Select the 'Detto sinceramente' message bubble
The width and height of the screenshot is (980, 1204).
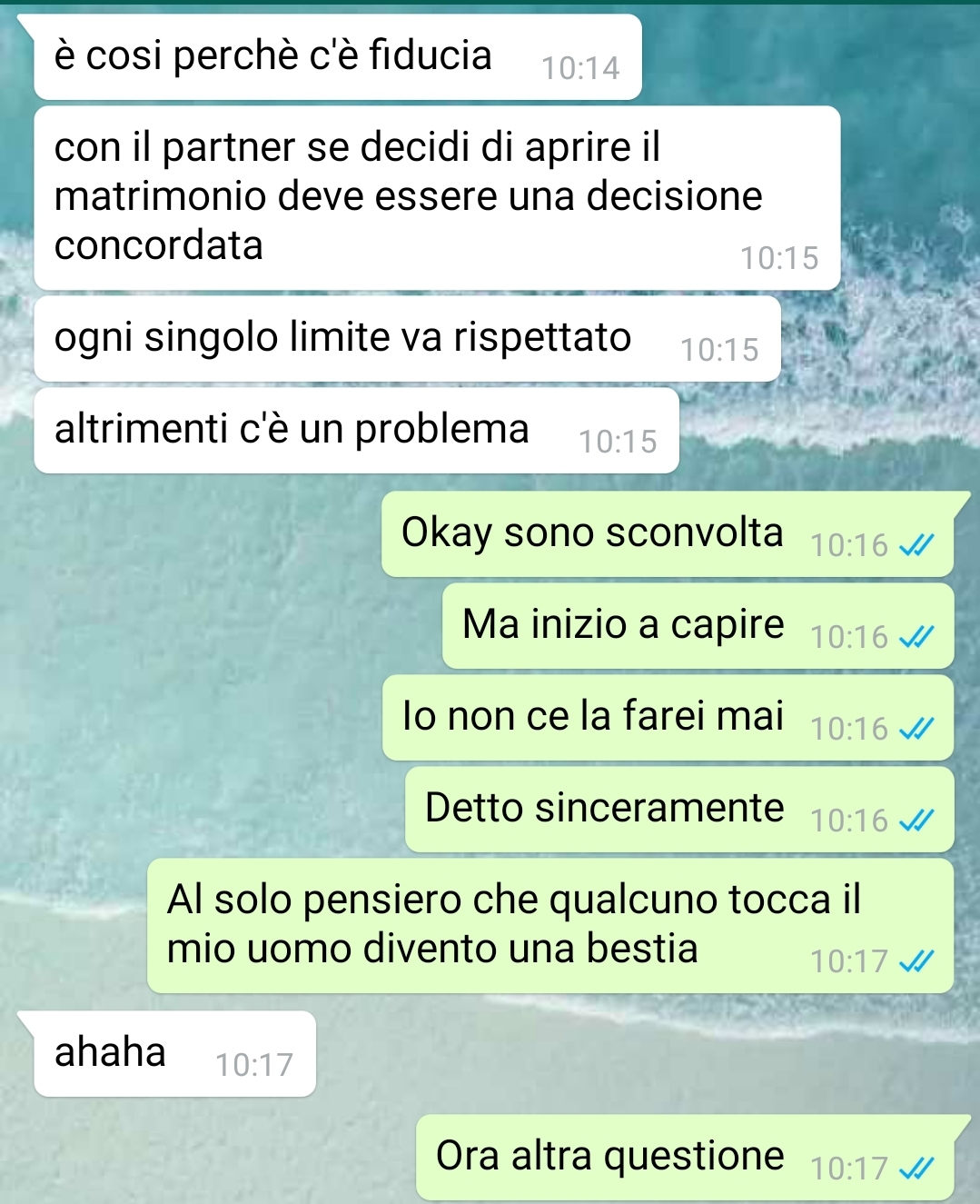[679, 810]
